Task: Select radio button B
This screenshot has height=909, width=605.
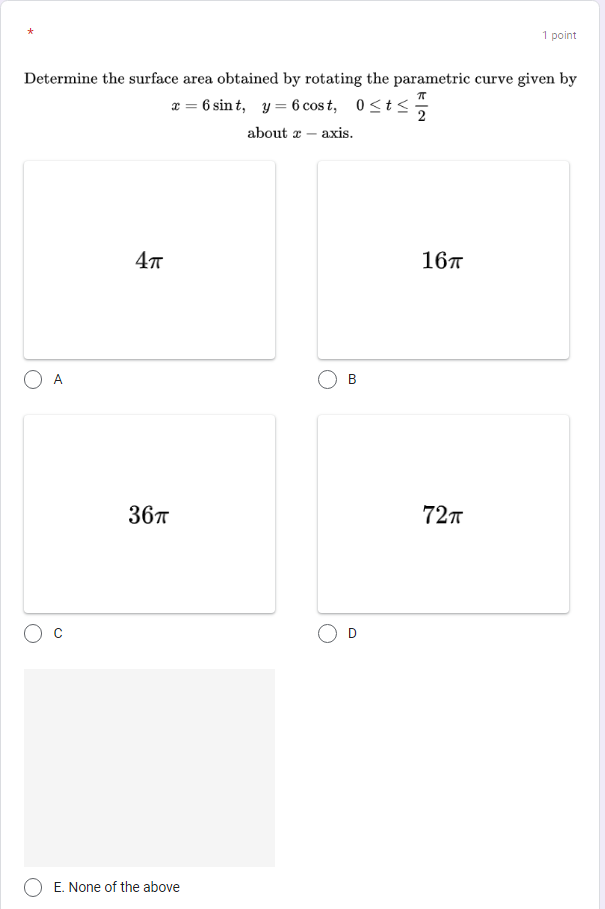Action: tap(327, 379)
